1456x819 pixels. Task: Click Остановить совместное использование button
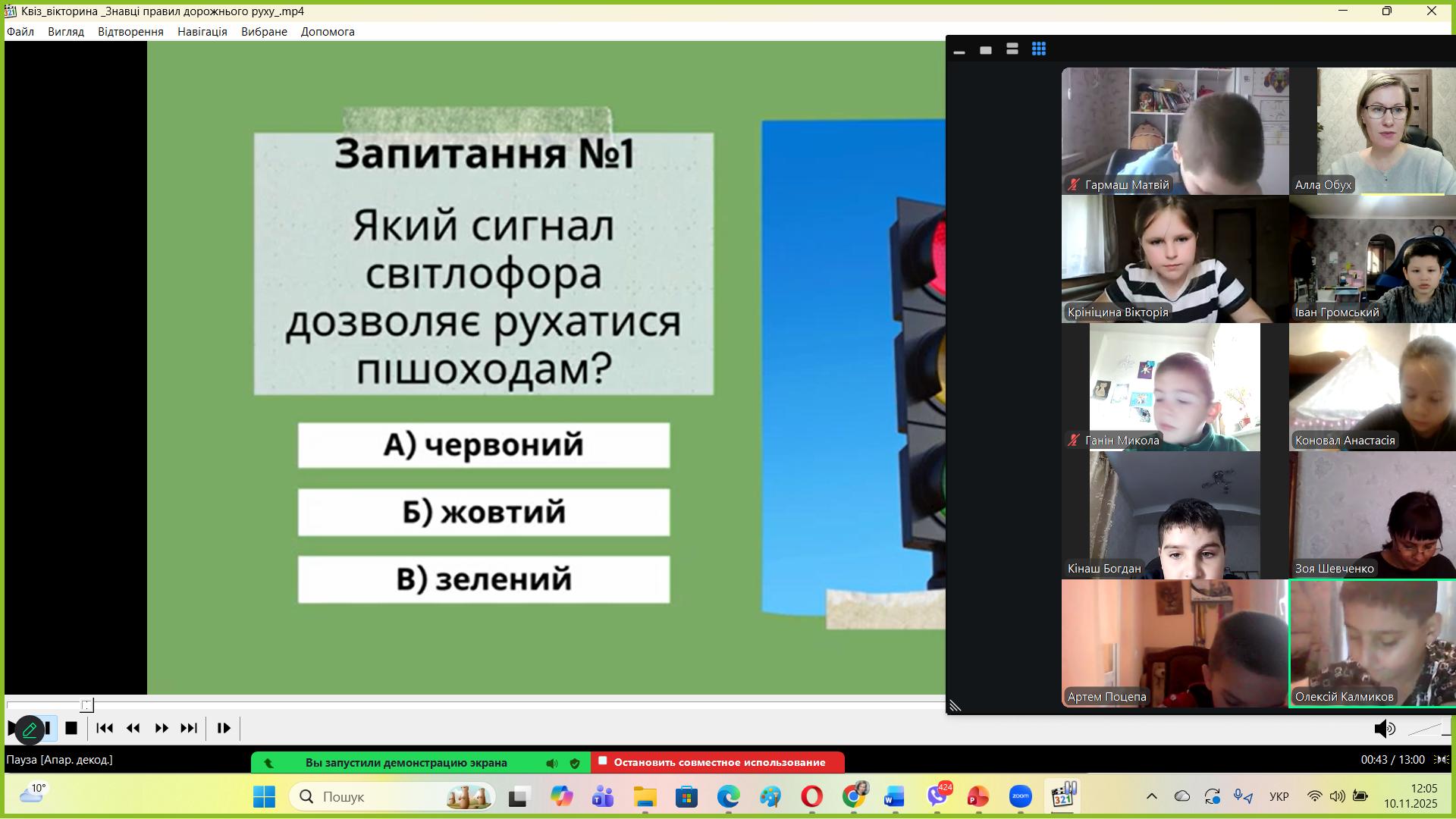click(717, 762)
